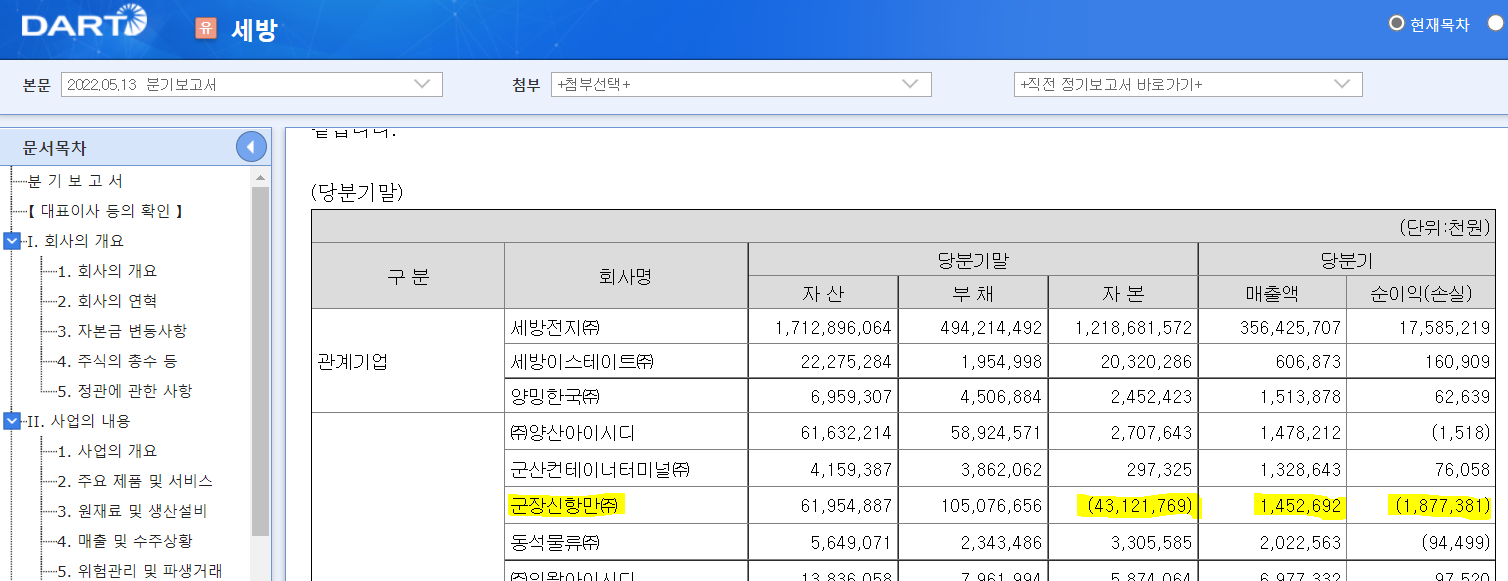
Task: Open 분 기 보 고 서 in the tree
Action: coord(75,181)
